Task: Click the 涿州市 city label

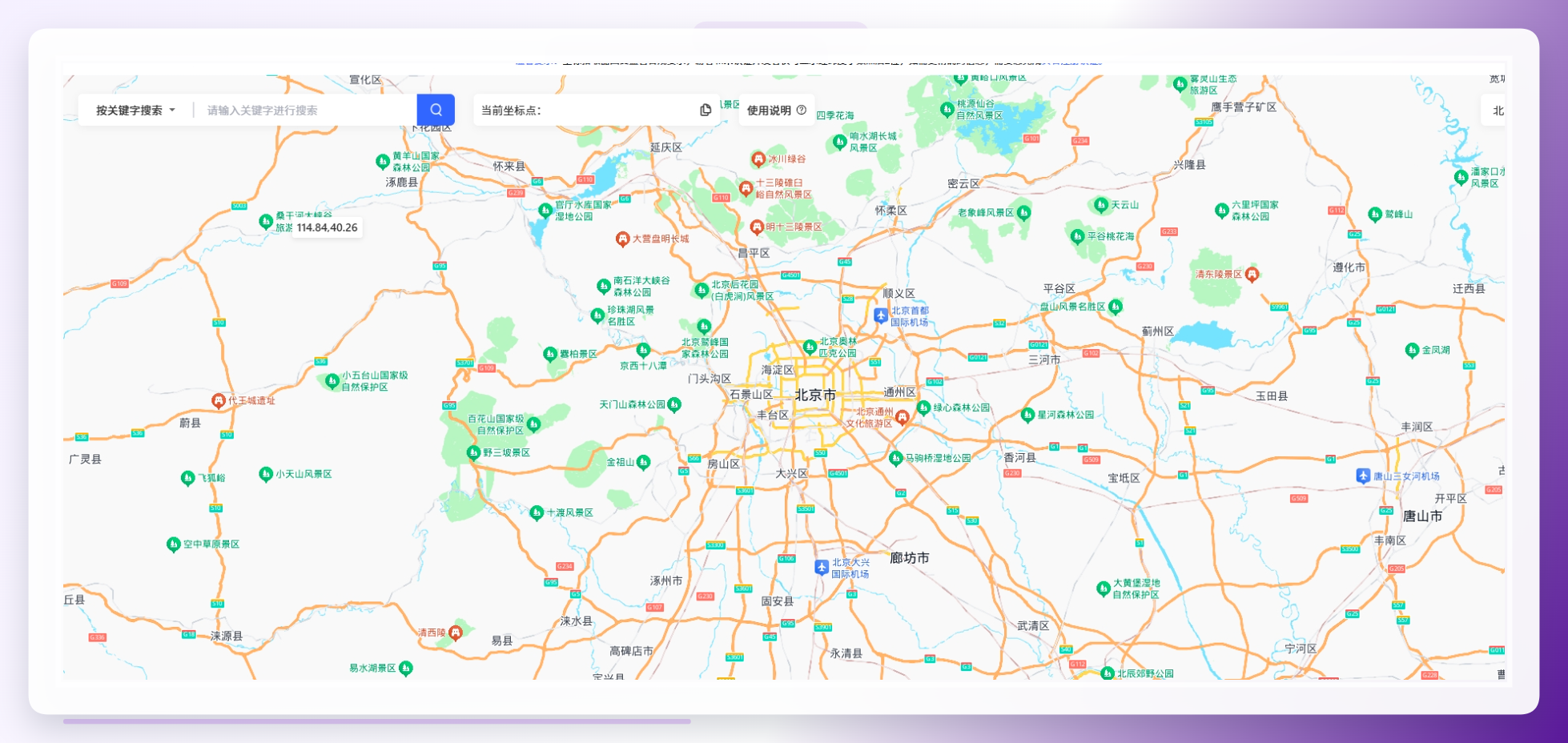Action: pos(666,581)
